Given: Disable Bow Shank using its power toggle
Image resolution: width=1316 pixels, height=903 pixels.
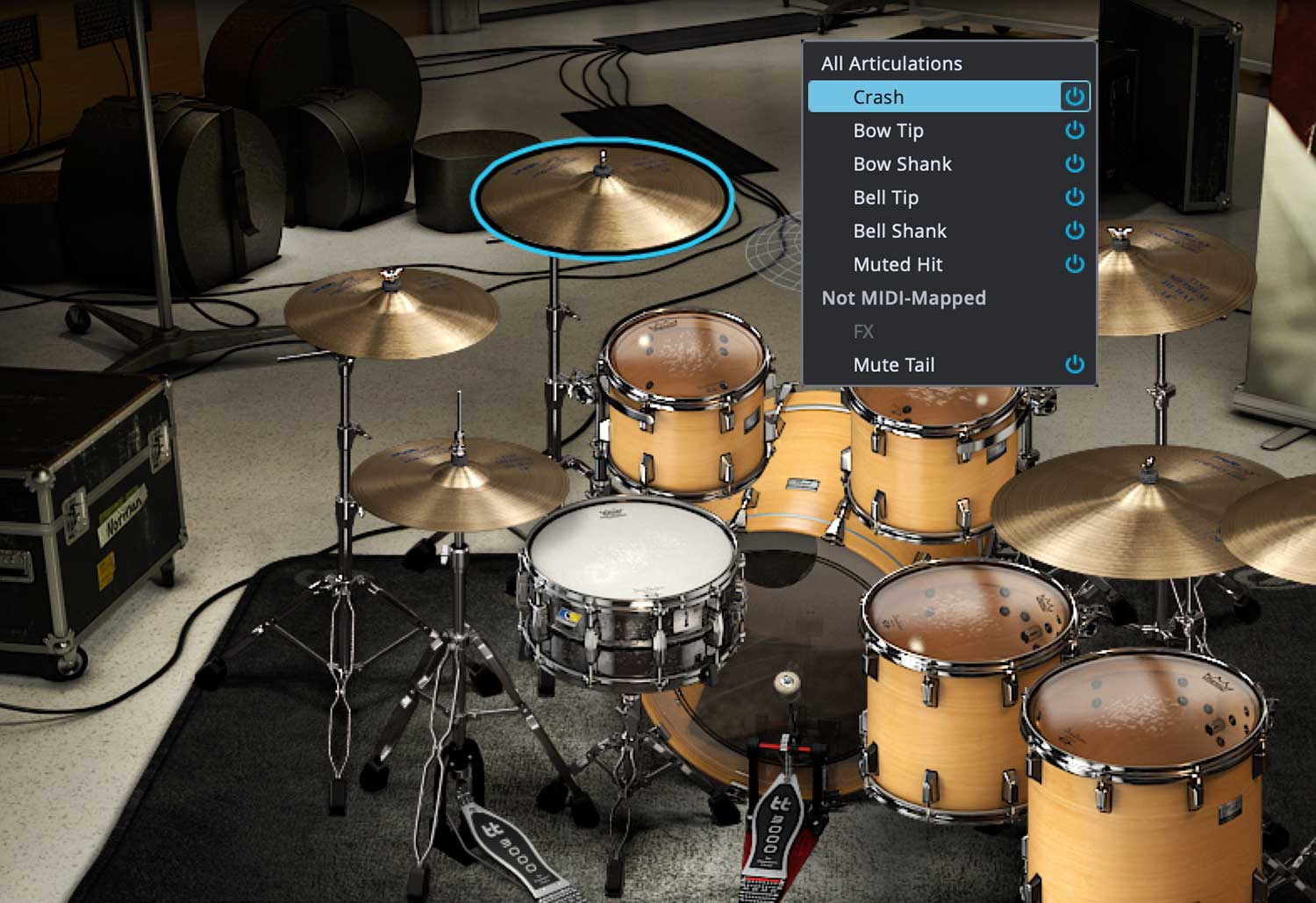Looking at the screenshot, I should 1074,164.
